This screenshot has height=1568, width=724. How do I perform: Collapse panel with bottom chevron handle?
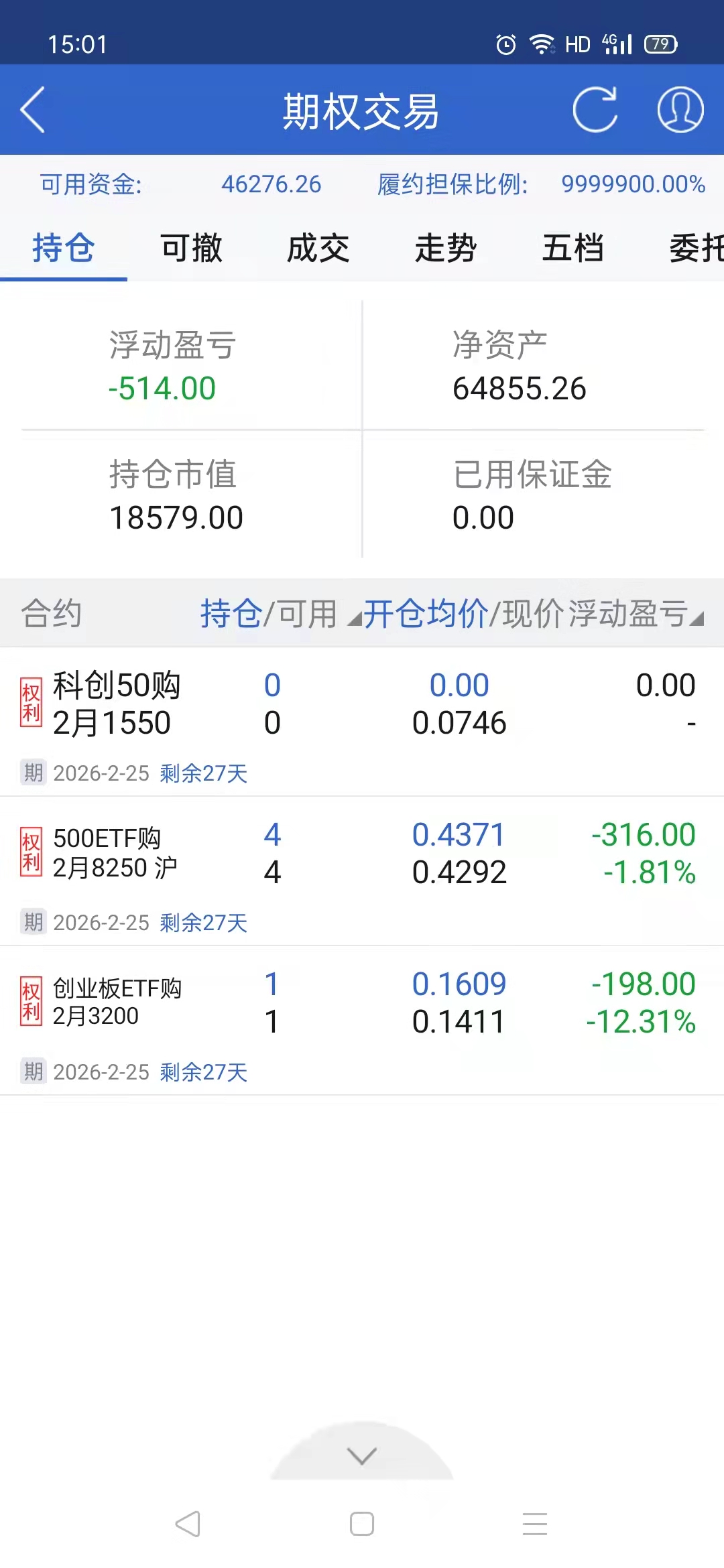click(362, 1455)
